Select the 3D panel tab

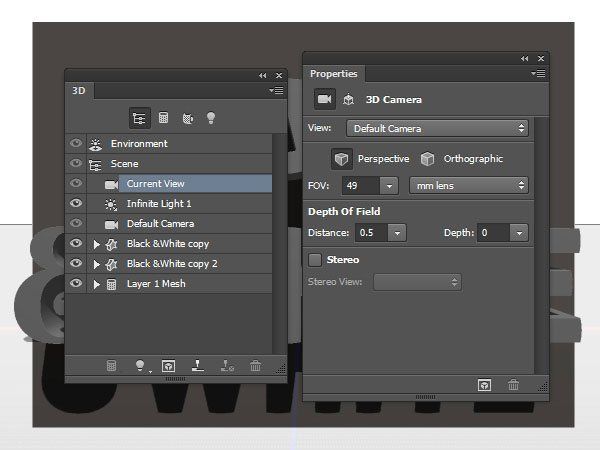coord(79,91)
